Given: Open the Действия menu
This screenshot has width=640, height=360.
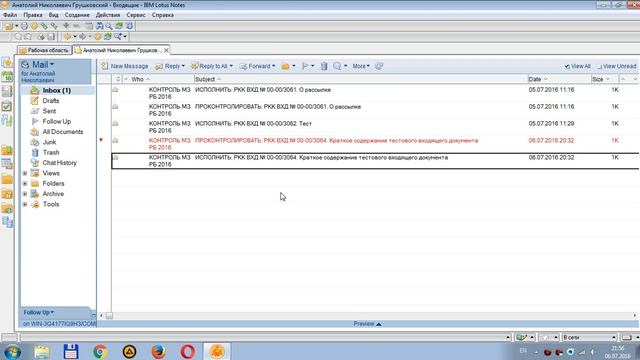Looking at the screenshot, I should coord(108,15).
